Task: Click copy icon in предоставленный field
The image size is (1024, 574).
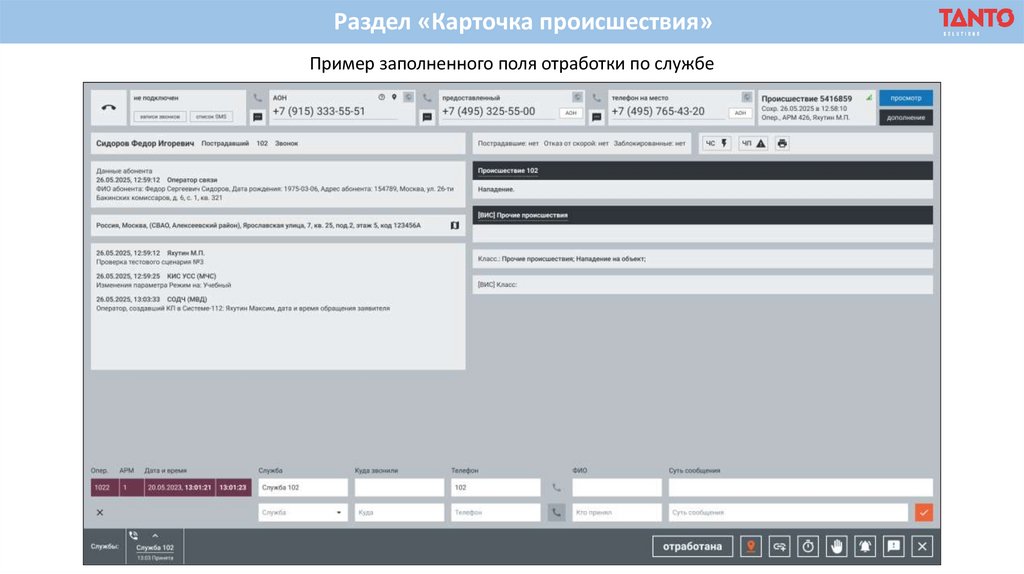Action: [x=577, y=97]
